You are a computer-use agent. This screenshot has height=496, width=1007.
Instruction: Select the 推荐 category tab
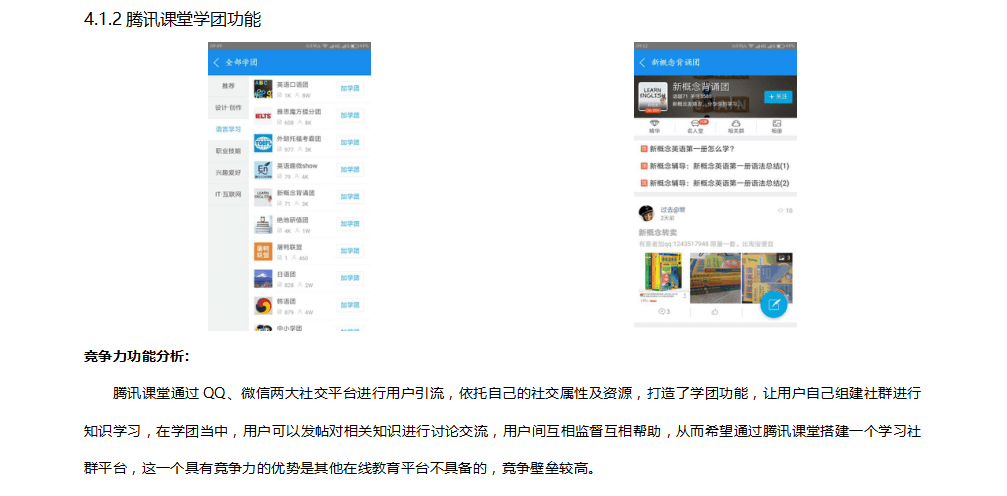pyautogui.click(x=228, y=85)
